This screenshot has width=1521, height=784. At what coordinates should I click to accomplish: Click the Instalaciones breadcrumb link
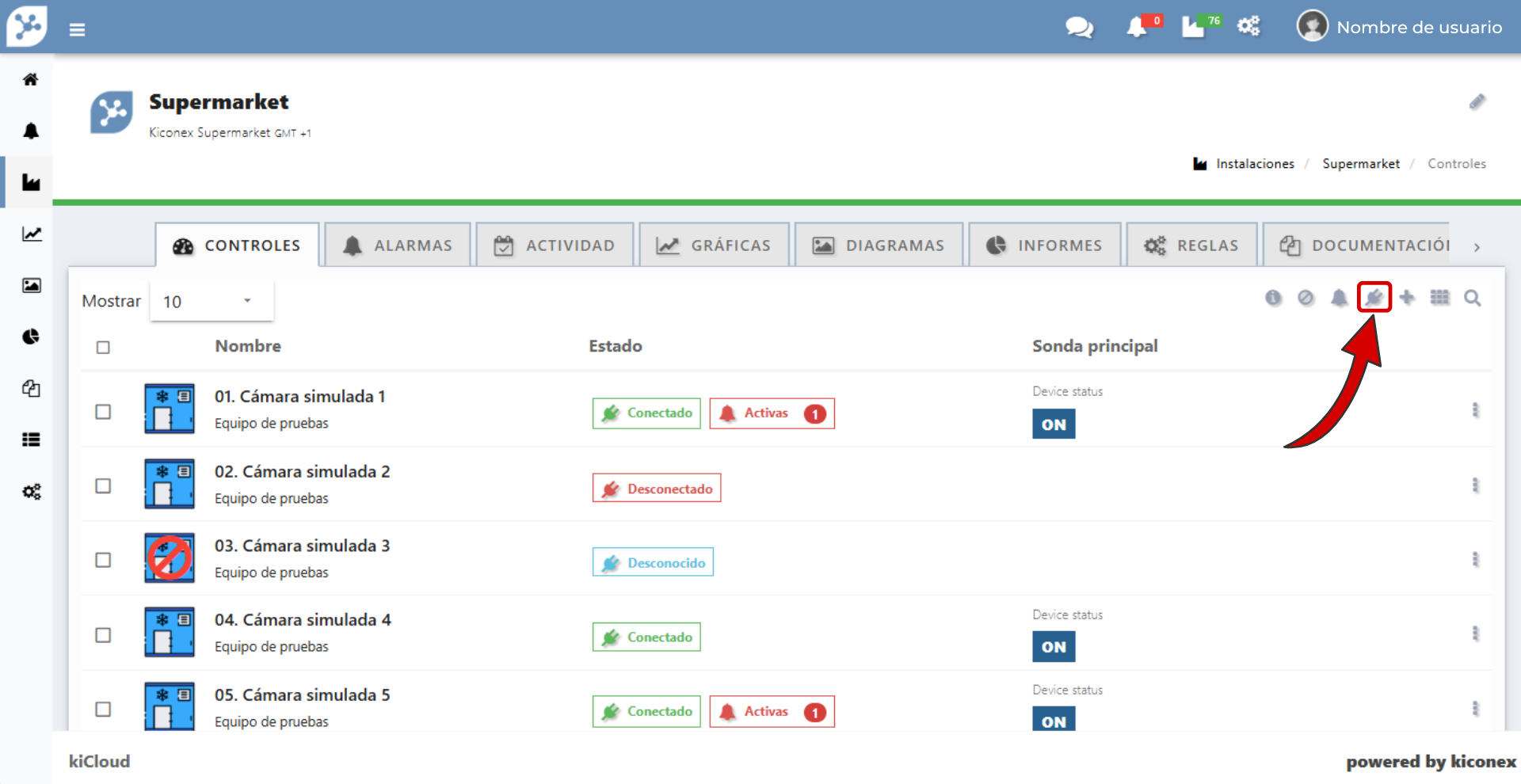(x=1255, y=164)
